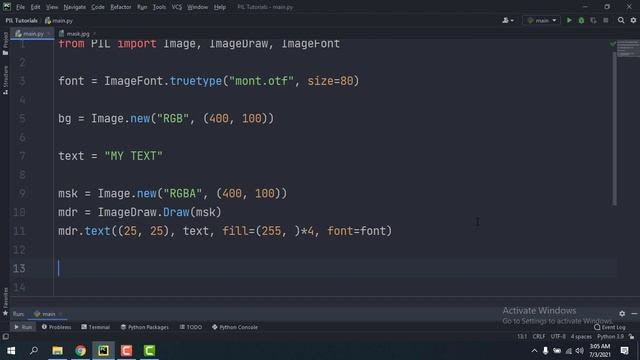
Task: Open Google Chrome from taskbar
Action: click(80, 351)
